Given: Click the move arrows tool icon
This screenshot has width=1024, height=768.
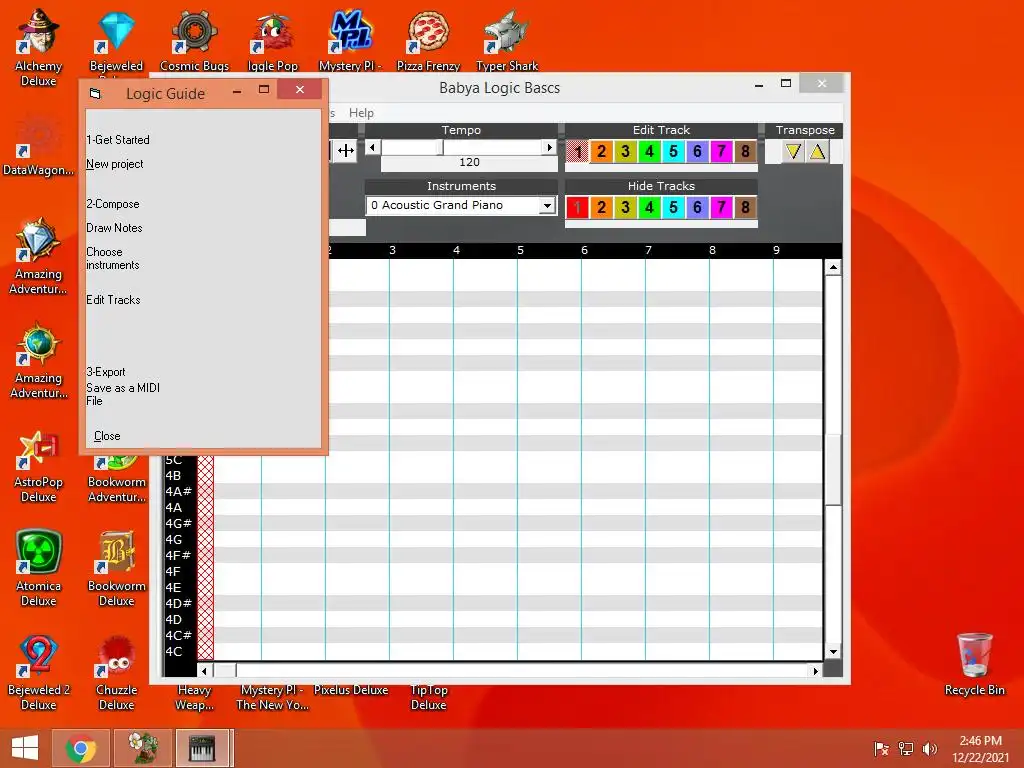Looking at the screenshot, I should point(345,152).
